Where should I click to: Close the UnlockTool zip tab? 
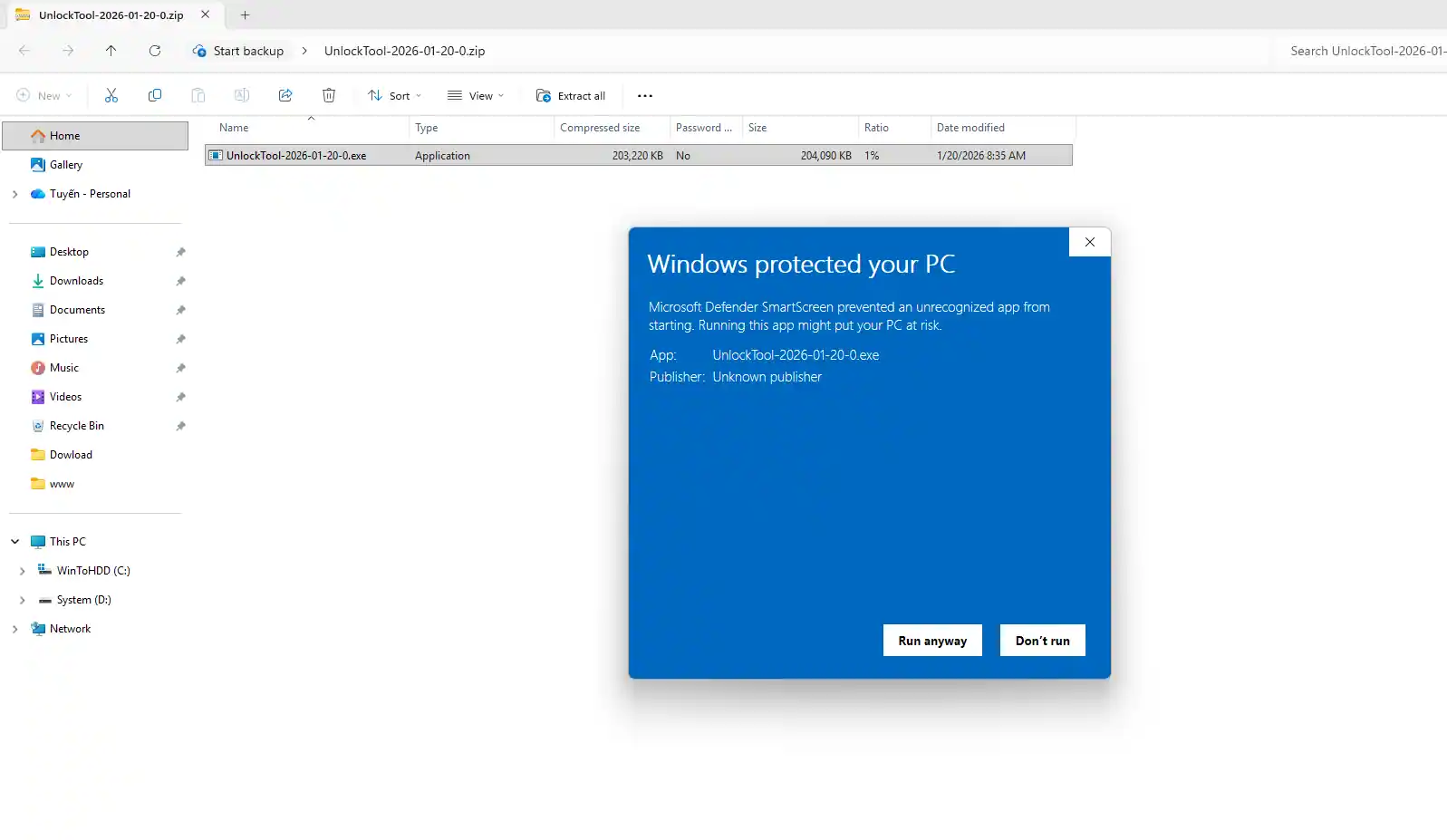(x=206, y=14)
